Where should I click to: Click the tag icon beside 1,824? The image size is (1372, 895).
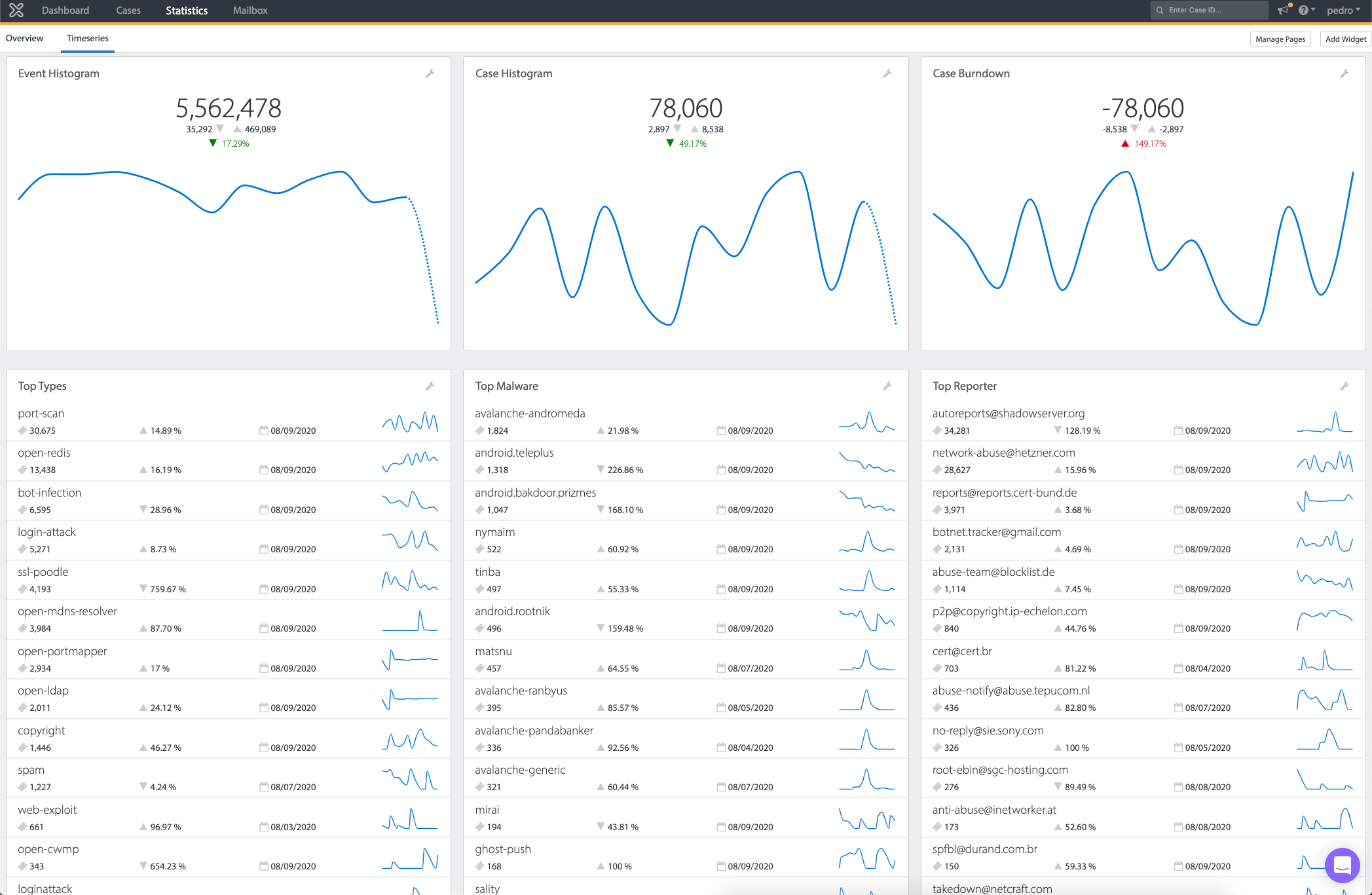[480, 430]
